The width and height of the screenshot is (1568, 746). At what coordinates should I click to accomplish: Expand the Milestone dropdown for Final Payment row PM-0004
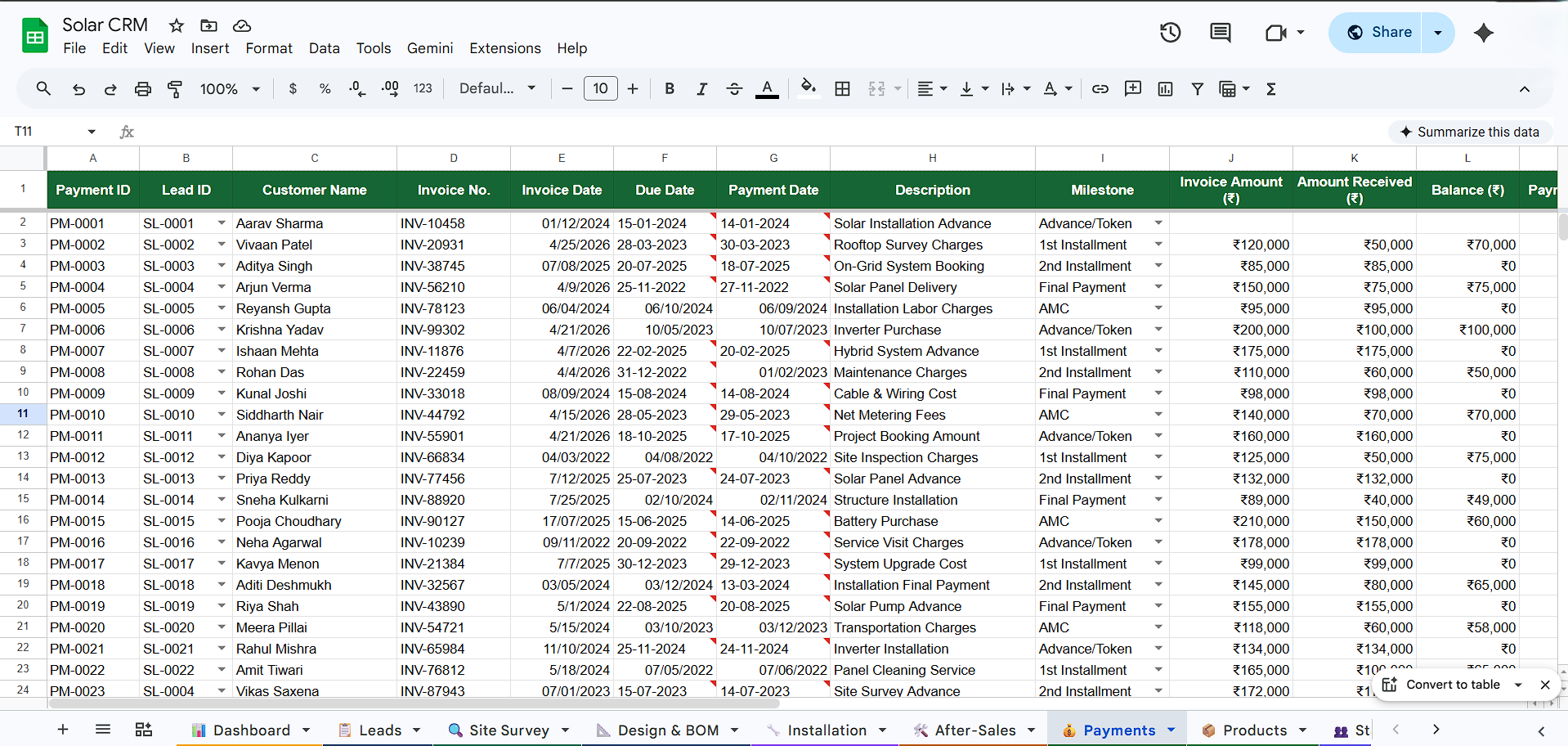coord(1158,286)
